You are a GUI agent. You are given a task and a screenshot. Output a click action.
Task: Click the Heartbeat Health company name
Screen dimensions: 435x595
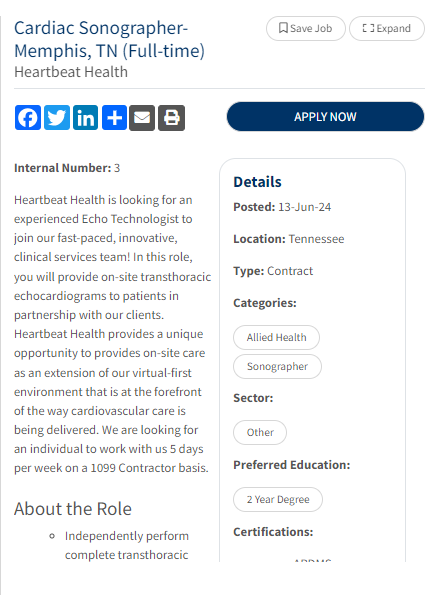tap(71, 72)
